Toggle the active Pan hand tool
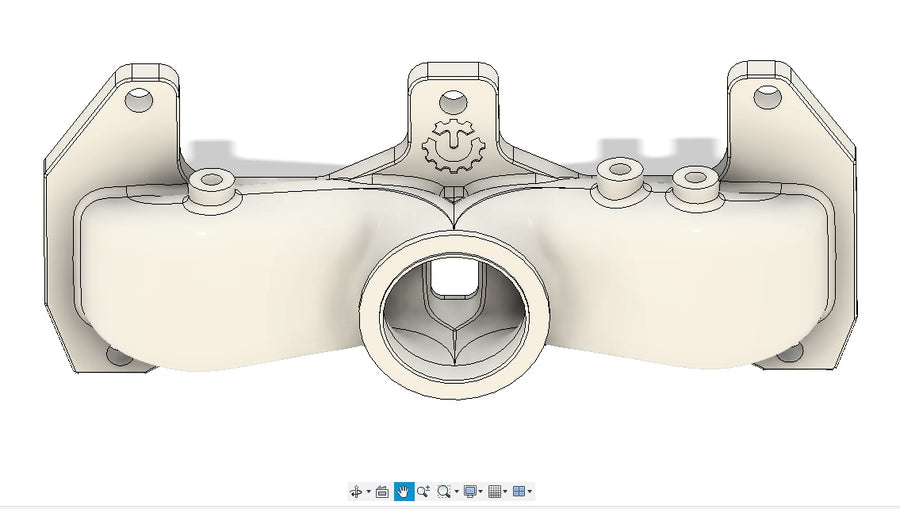The height and width of the screenshot is (509, 900). 404,491
